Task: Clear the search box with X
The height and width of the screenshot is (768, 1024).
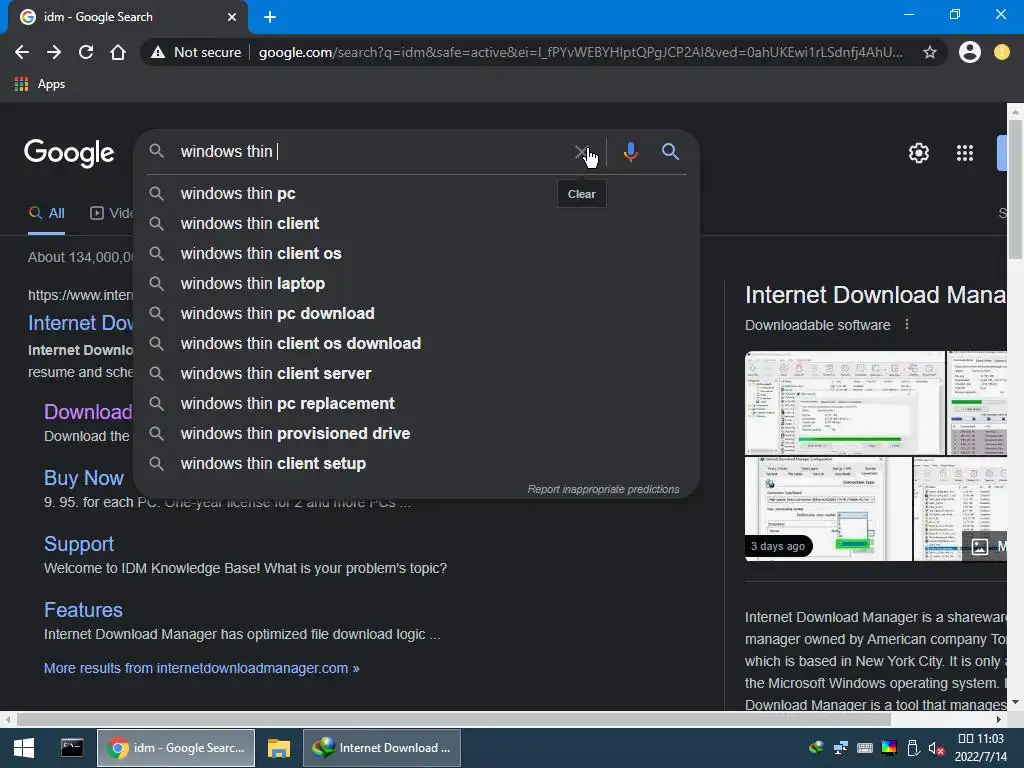Action: [x=581, y=152]
